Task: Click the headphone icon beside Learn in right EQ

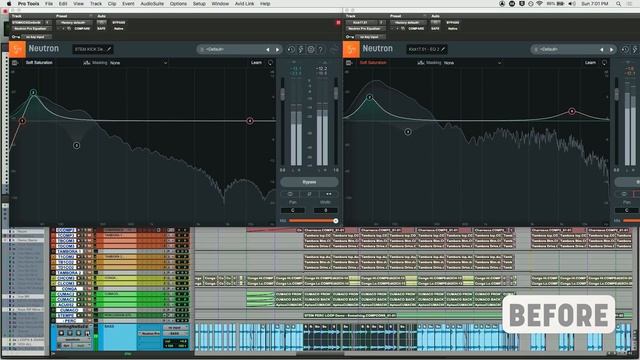Action: pos(604,63)
